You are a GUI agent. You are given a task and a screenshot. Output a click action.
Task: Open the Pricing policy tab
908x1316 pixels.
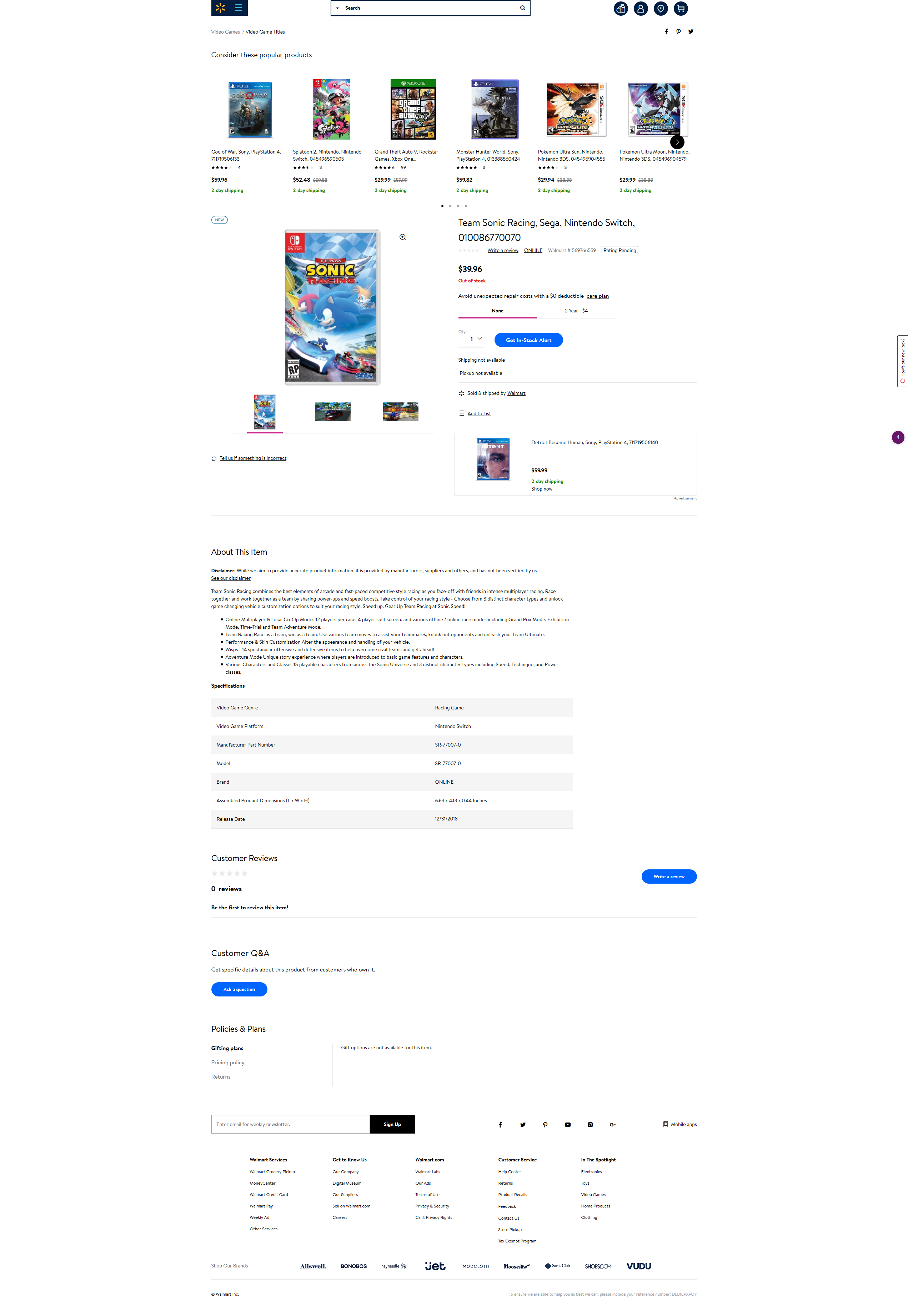pos(227,1063)
